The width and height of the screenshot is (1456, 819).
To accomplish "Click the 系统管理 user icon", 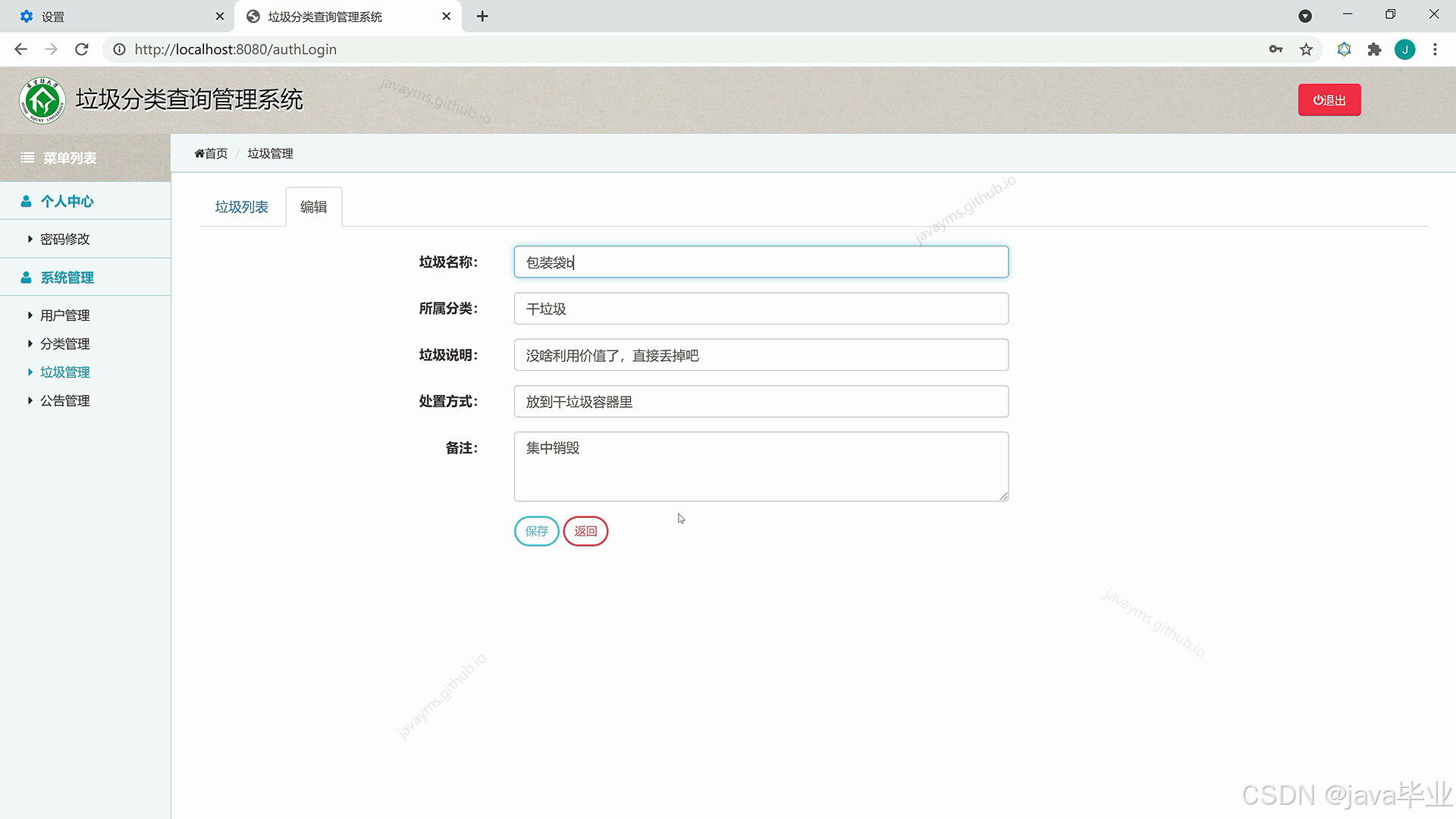I will pyautogui.click(x=26, y=278).
